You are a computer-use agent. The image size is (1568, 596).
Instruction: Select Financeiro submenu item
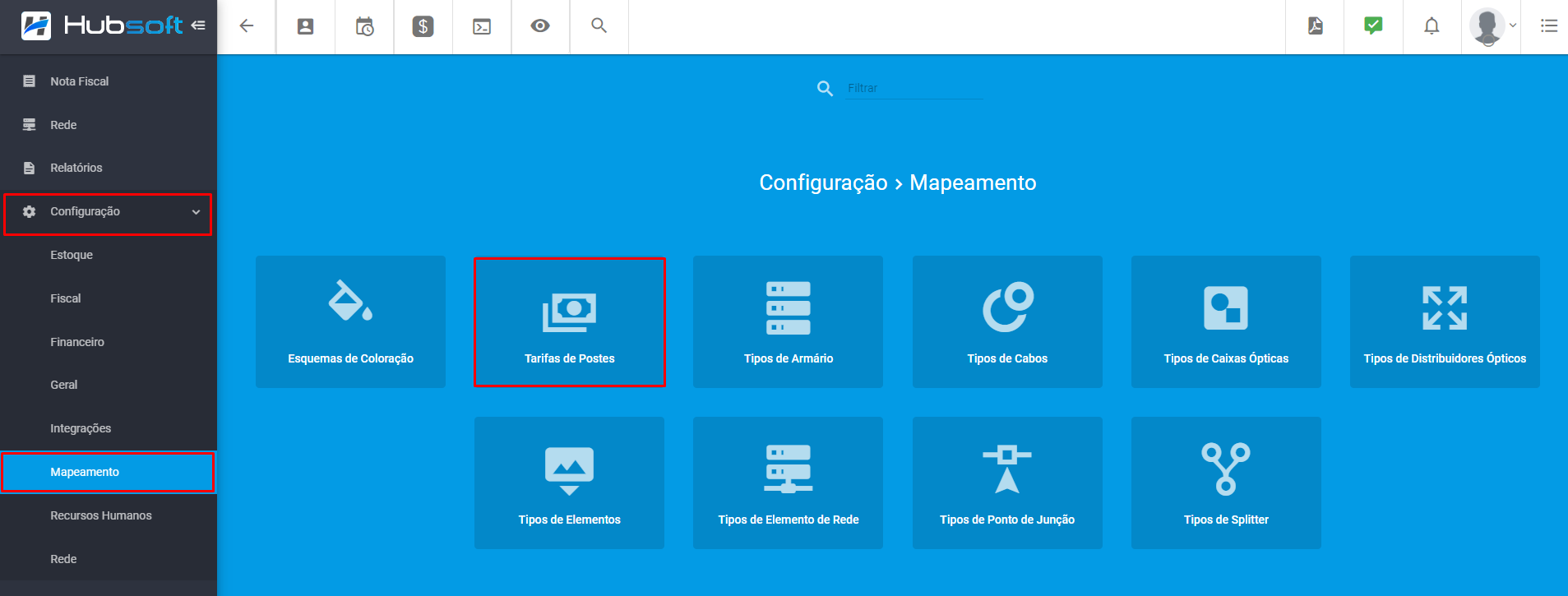pyautogui.click(x=109, y=342)
